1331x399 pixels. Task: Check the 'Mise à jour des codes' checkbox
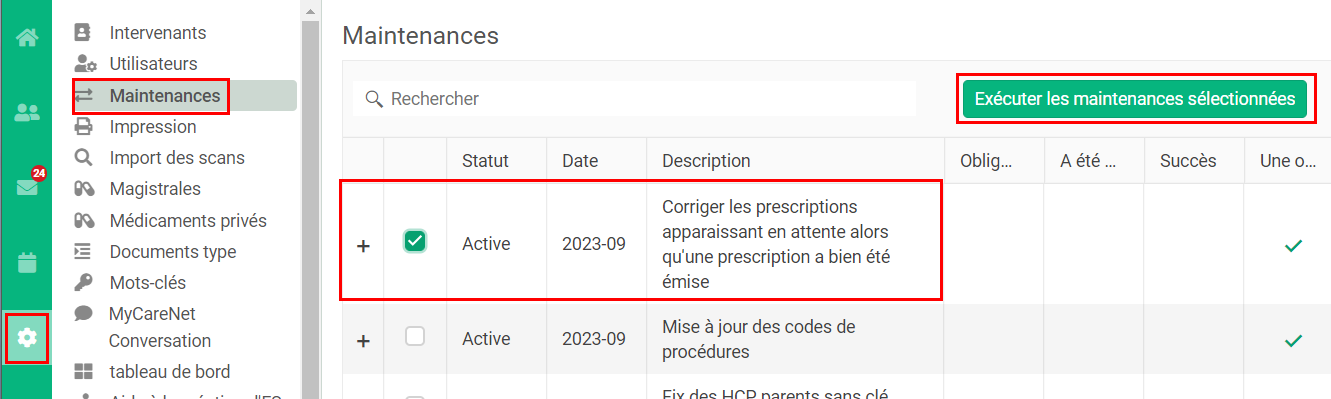pos(415,337)
